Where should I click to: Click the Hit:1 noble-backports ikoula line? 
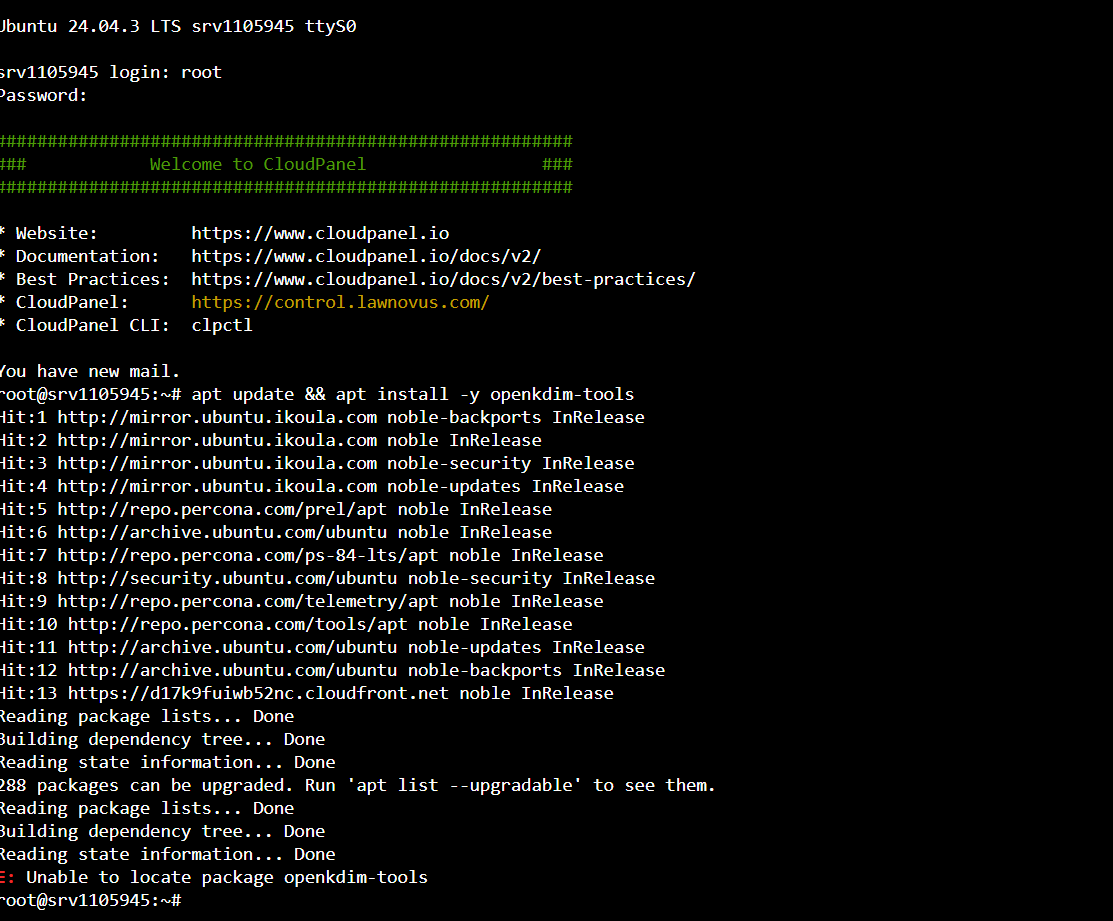[x=322, y=417]
